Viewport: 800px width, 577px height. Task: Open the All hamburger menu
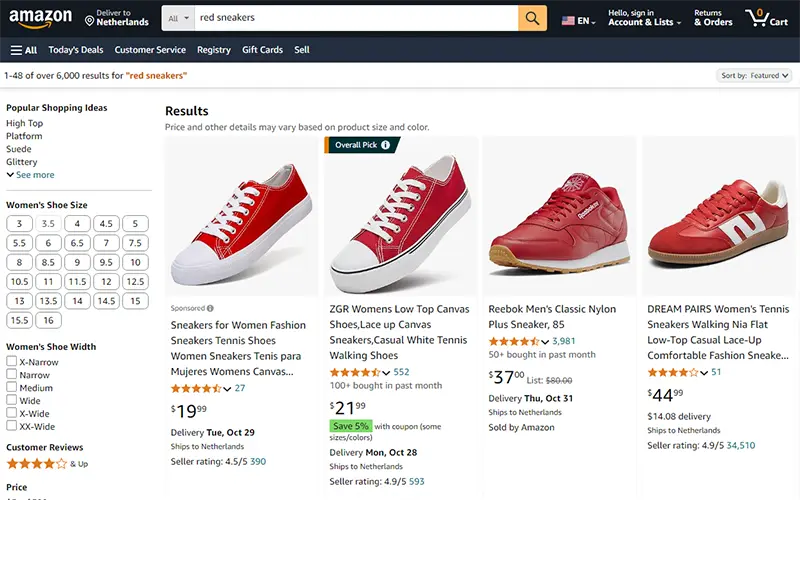tap(24, 50)
